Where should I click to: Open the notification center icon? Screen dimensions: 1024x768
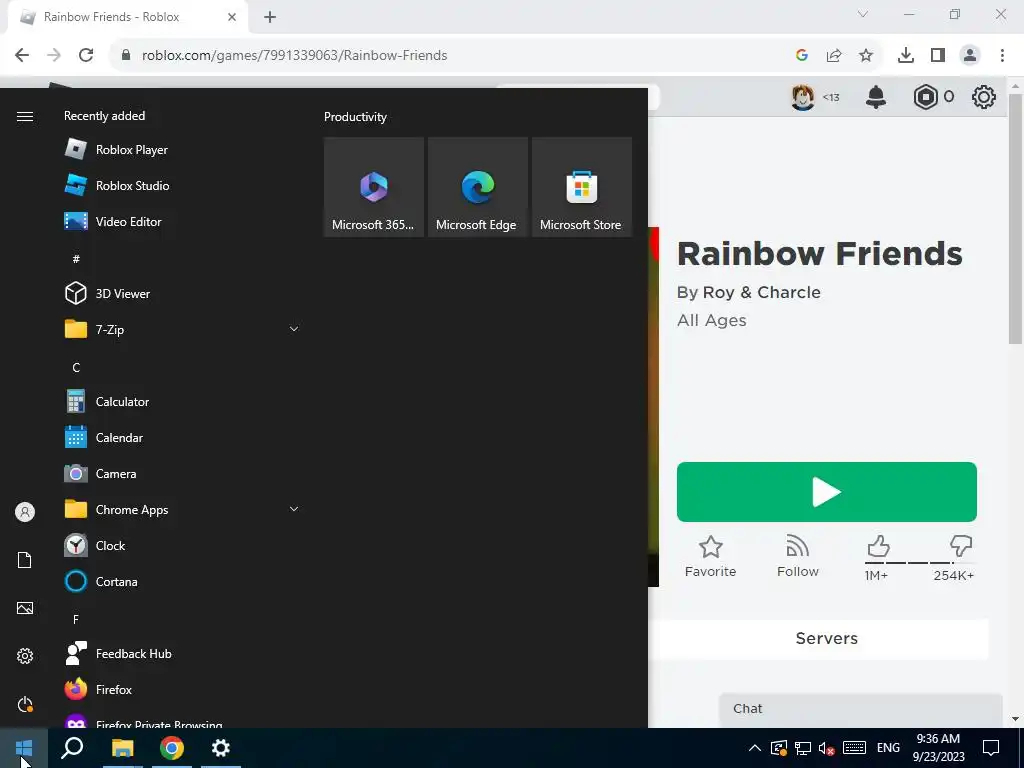991,748
